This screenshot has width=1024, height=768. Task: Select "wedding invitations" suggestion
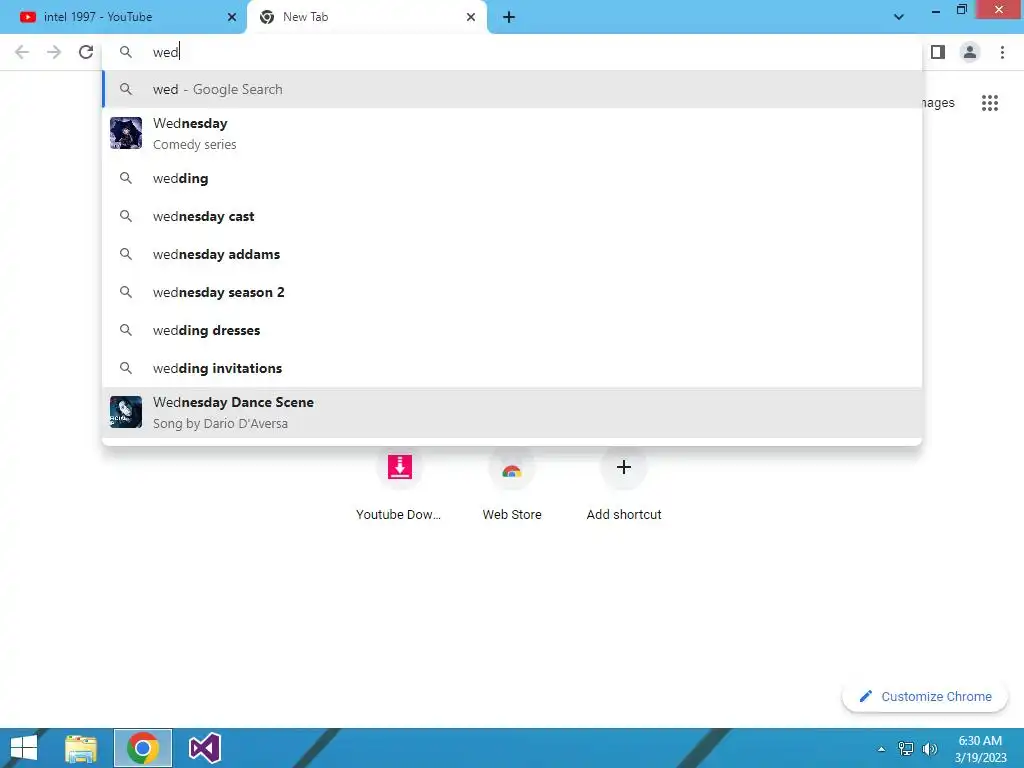click(512, 368)
